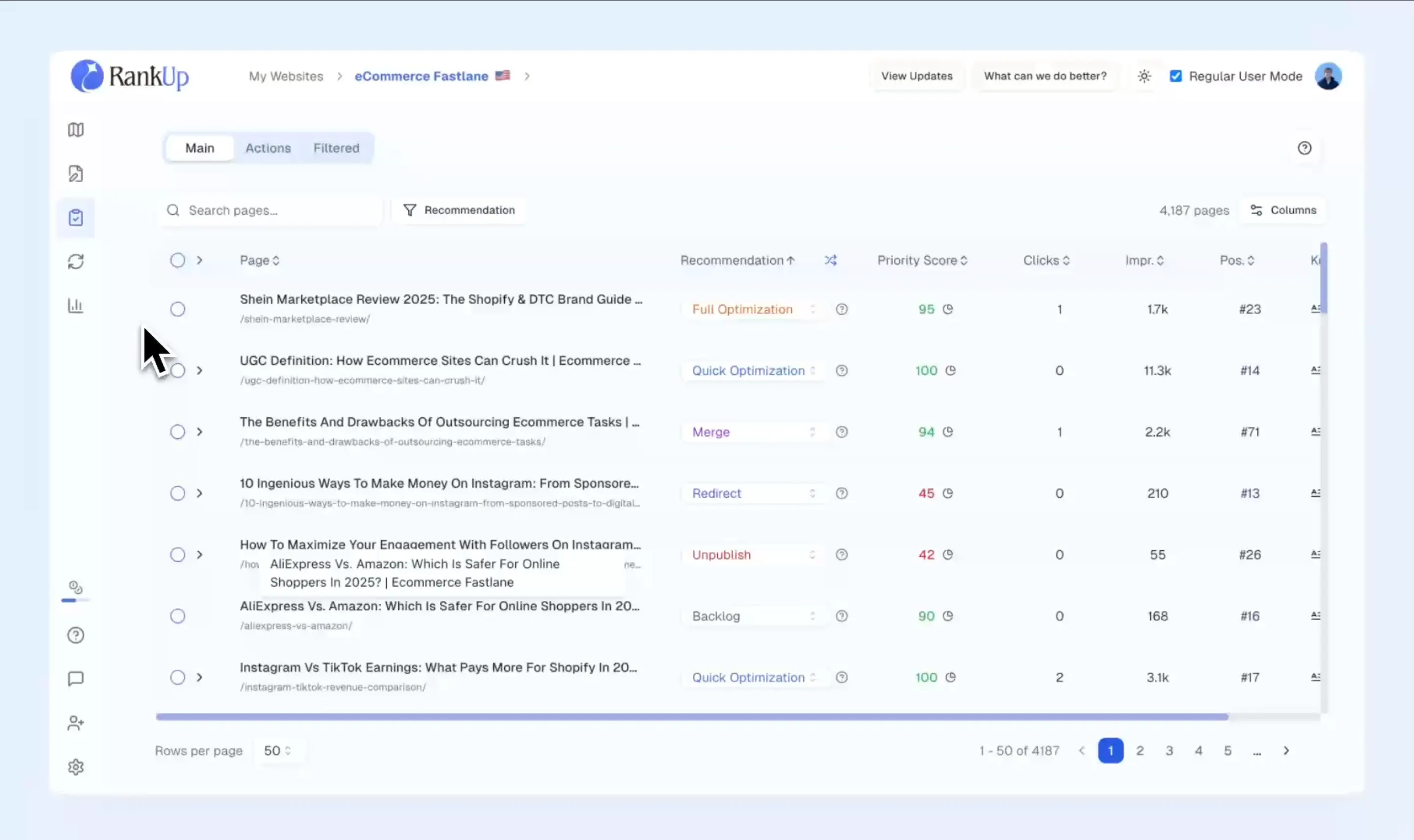Open the bar chart analytics icon

(x=76, y=306)
